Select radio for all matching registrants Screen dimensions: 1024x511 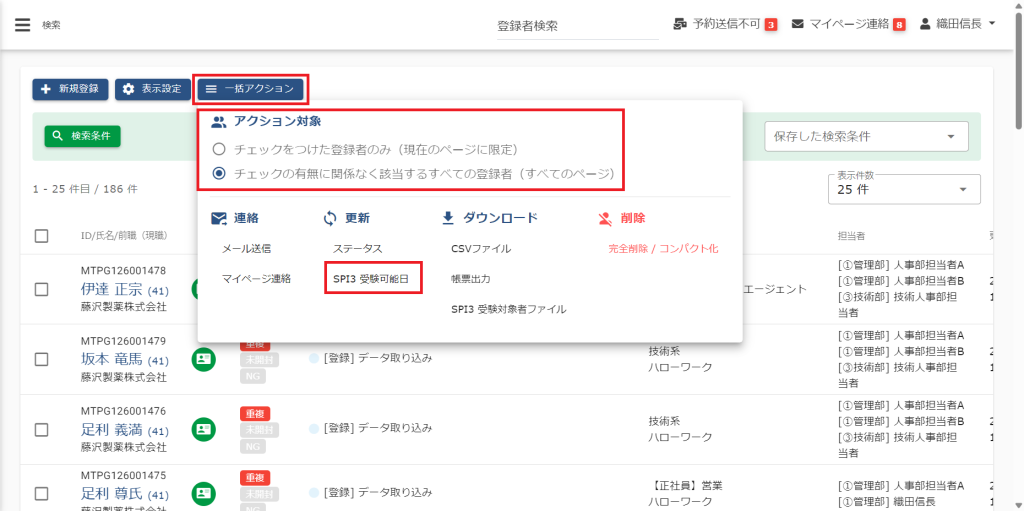point(219,173)
